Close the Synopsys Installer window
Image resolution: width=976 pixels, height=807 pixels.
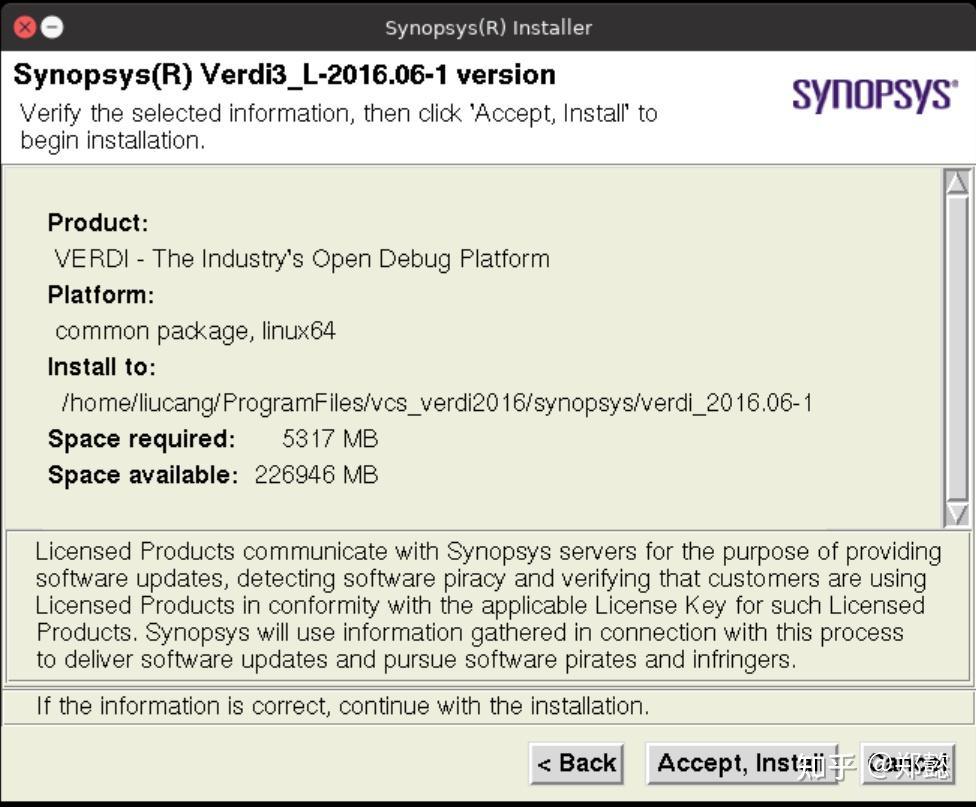point(24,27)
